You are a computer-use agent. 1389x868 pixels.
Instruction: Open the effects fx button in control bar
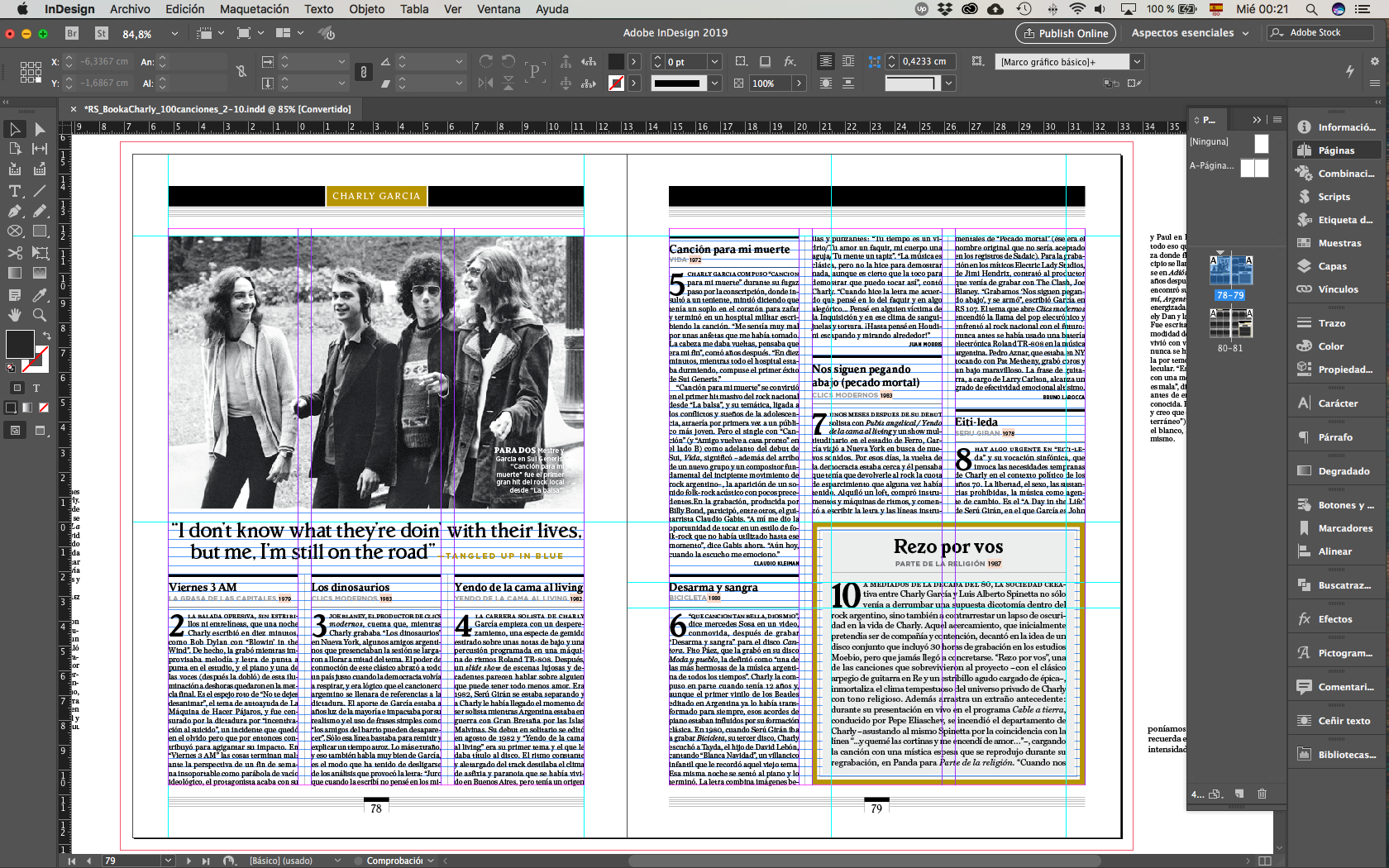790,61
